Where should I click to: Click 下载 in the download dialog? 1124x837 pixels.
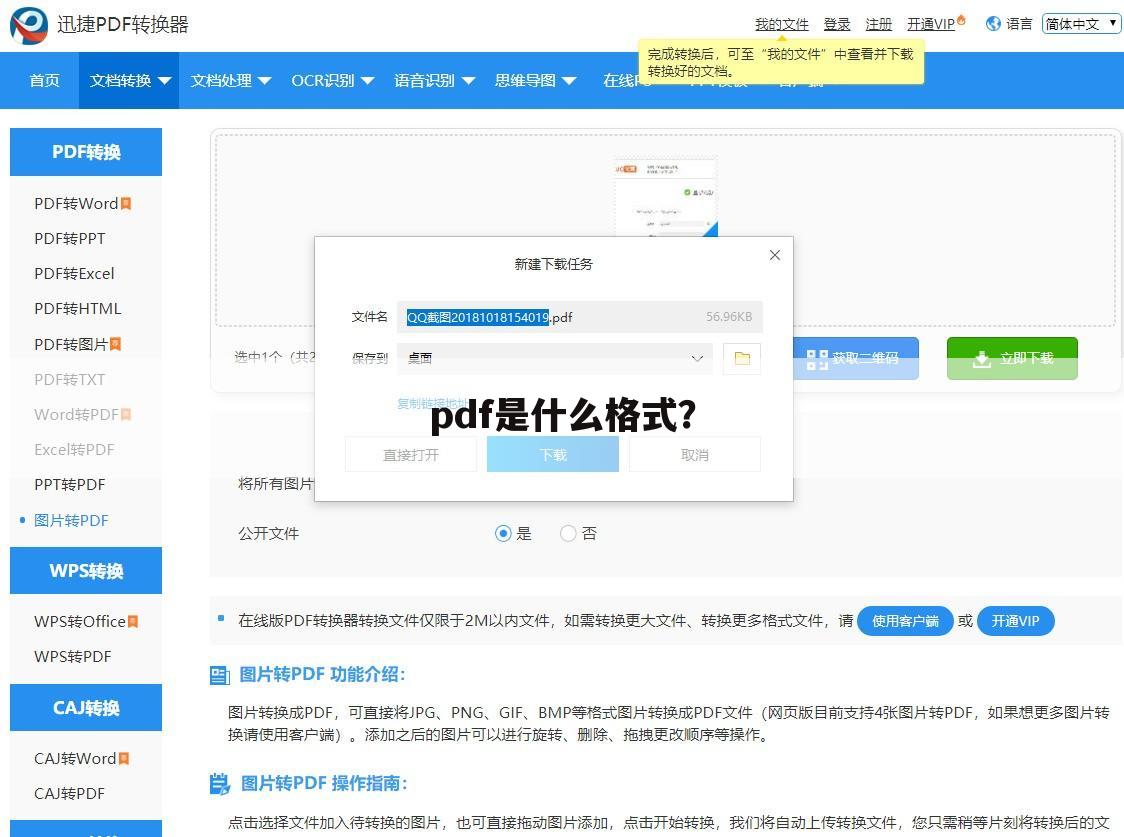point(553,454)
